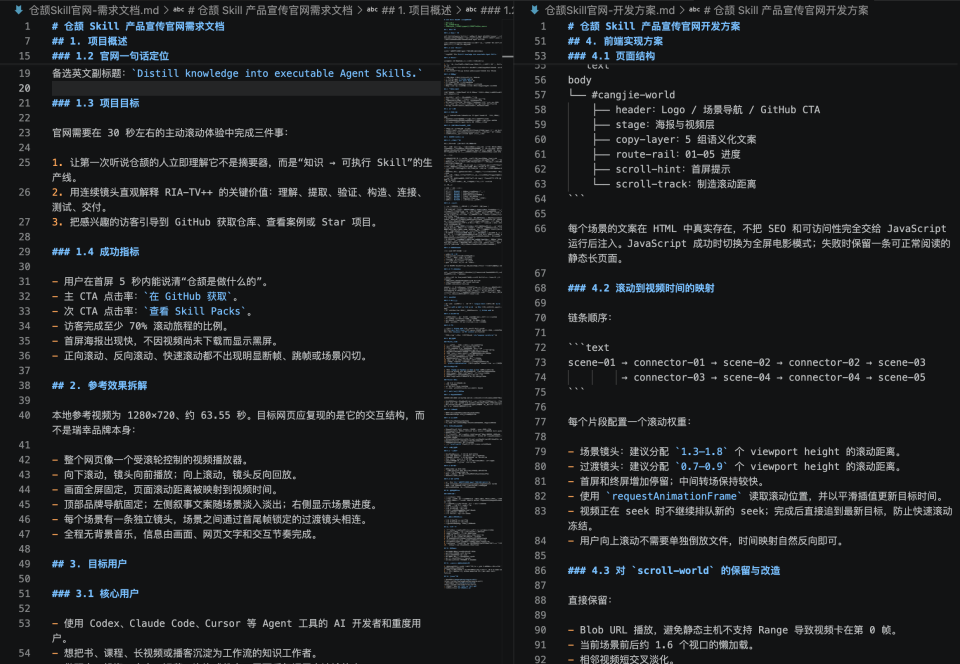
Task: Click the abc symbol icon before 产品宣传官网需求文档
Action: [179, 10]
